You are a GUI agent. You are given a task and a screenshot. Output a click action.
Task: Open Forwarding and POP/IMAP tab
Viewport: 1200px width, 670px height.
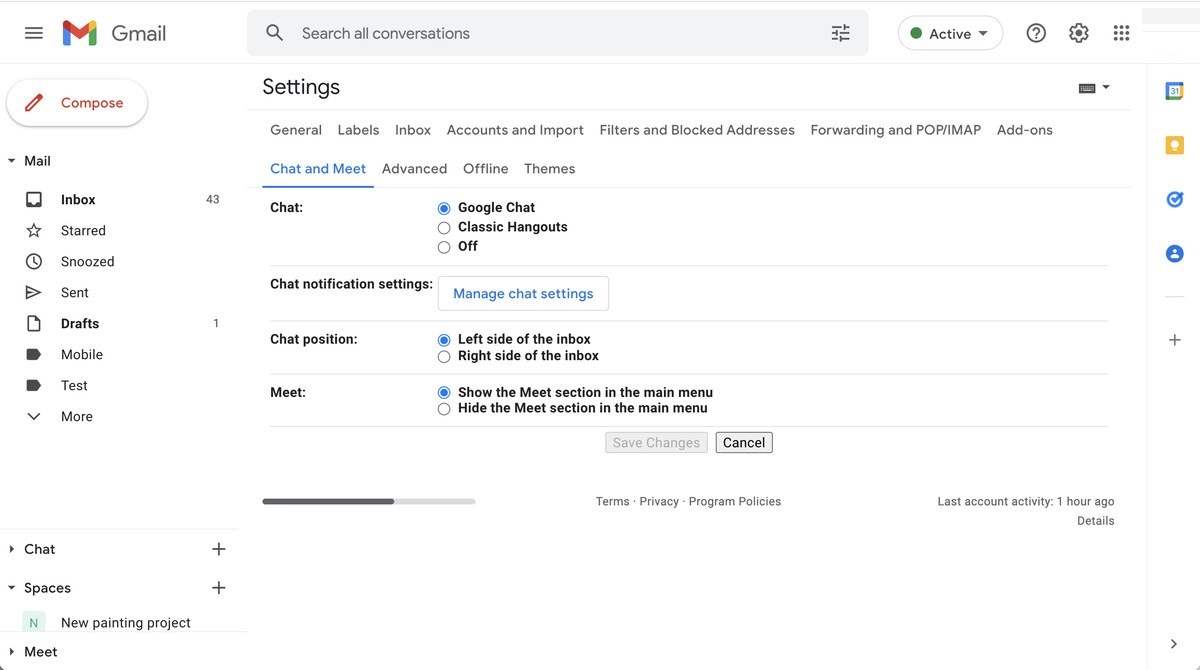(x=896, y=130)
